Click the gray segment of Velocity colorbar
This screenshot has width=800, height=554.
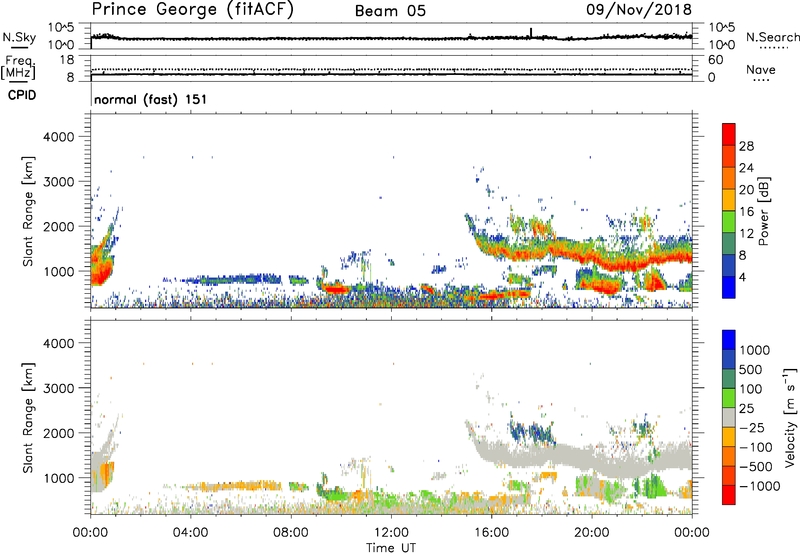point(729,418)
